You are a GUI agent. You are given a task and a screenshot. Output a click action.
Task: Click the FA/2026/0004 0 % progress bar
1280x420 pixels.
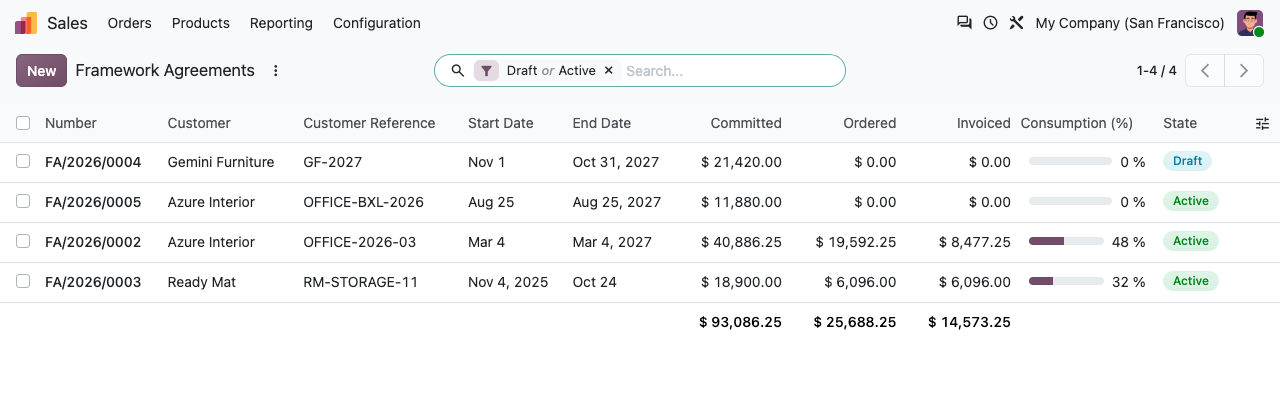pyautogui.click(x=1070, y=161)
